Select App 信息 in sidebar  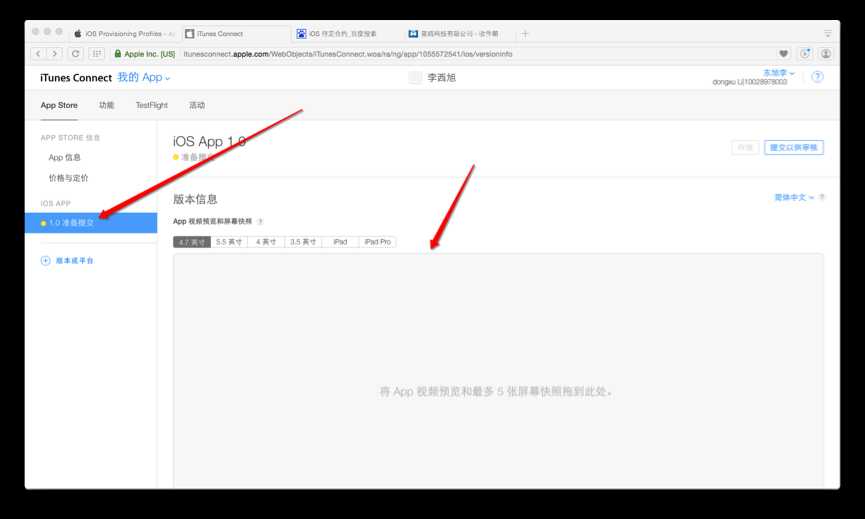click(65, 157)
